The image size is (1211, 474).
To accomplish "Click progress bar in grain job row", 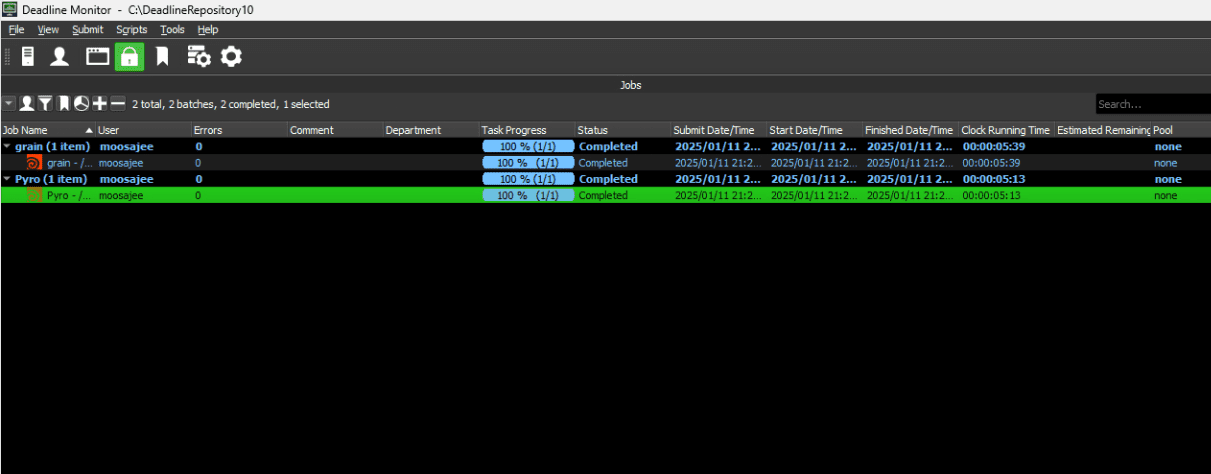I will [x=528, y=163].
